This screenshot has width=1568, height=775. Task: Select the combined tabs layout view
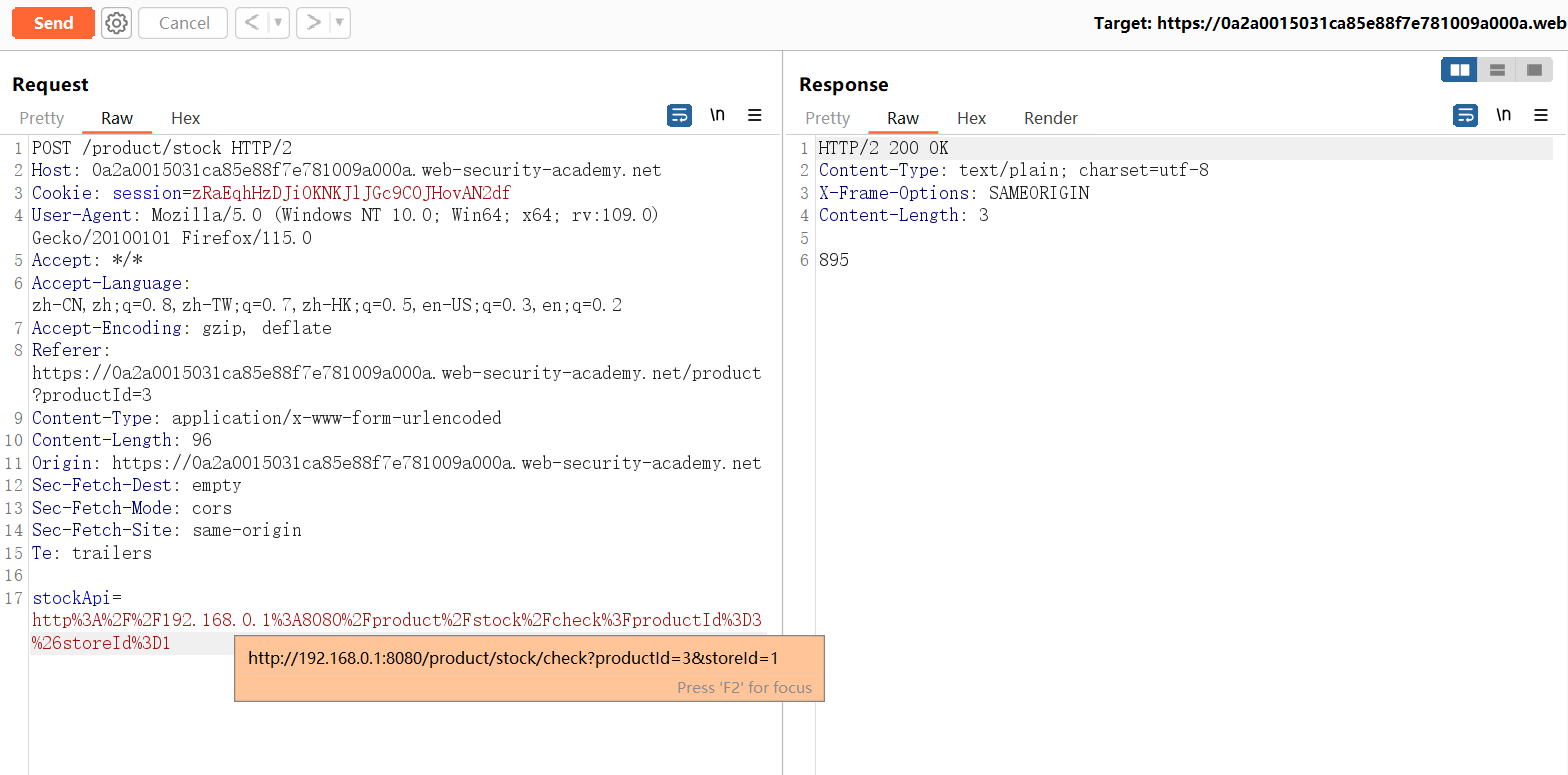1534,70
